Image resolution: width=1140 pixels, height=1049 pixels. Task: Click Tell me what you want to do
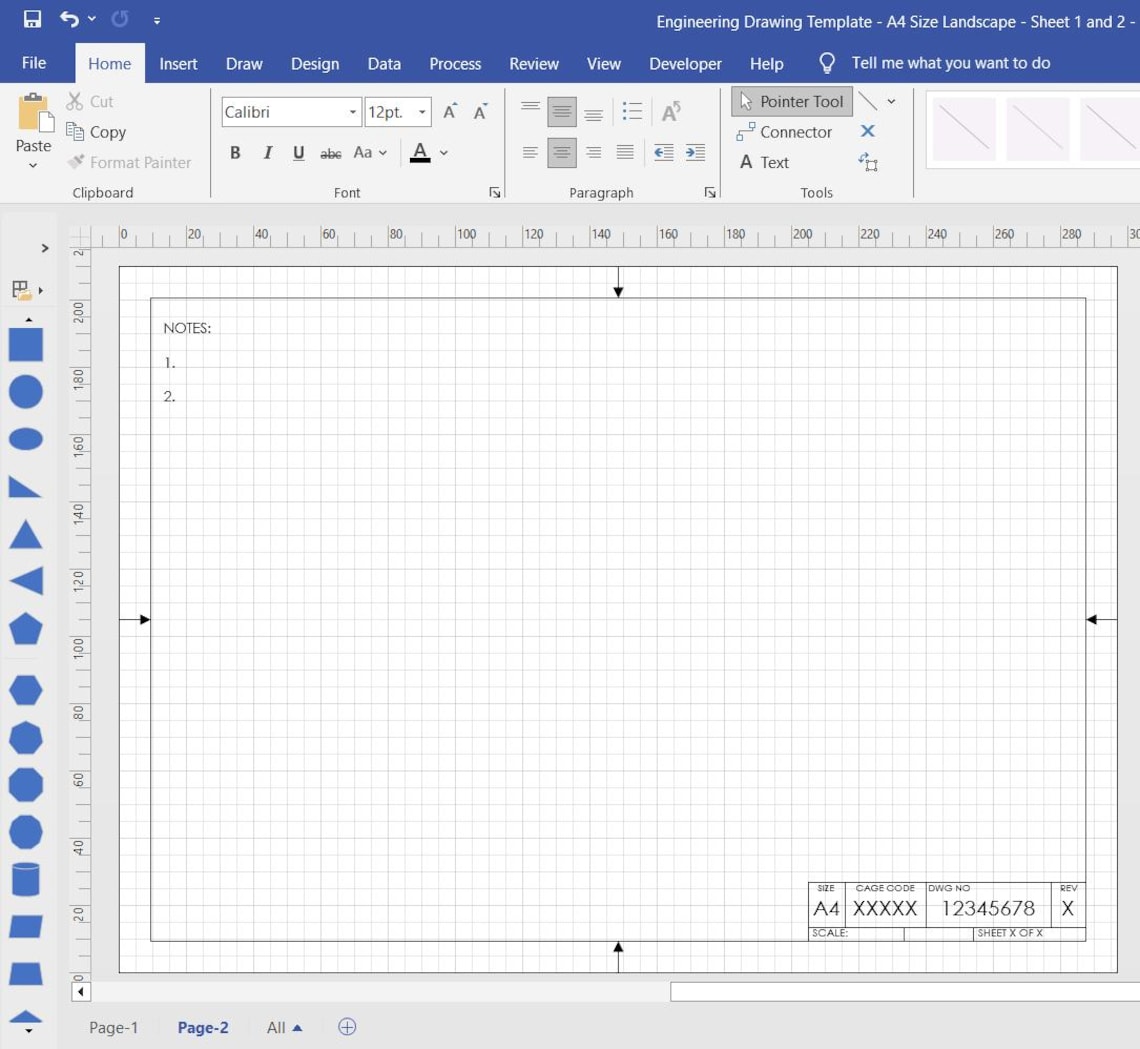(x=950, y=63)
